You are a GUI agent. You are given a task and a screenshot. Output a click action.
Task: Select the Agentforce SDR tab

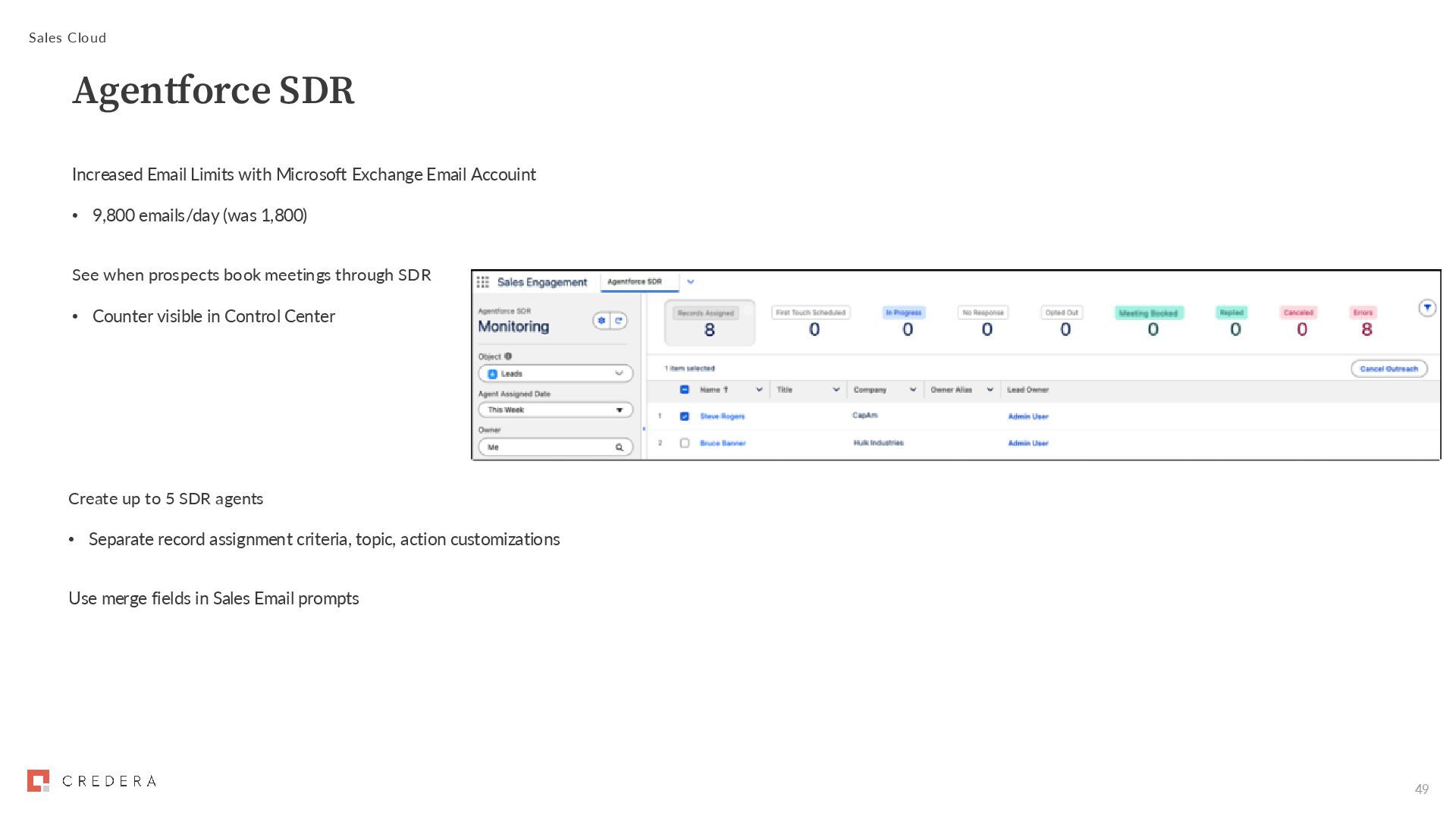click(x=635, y=282)
